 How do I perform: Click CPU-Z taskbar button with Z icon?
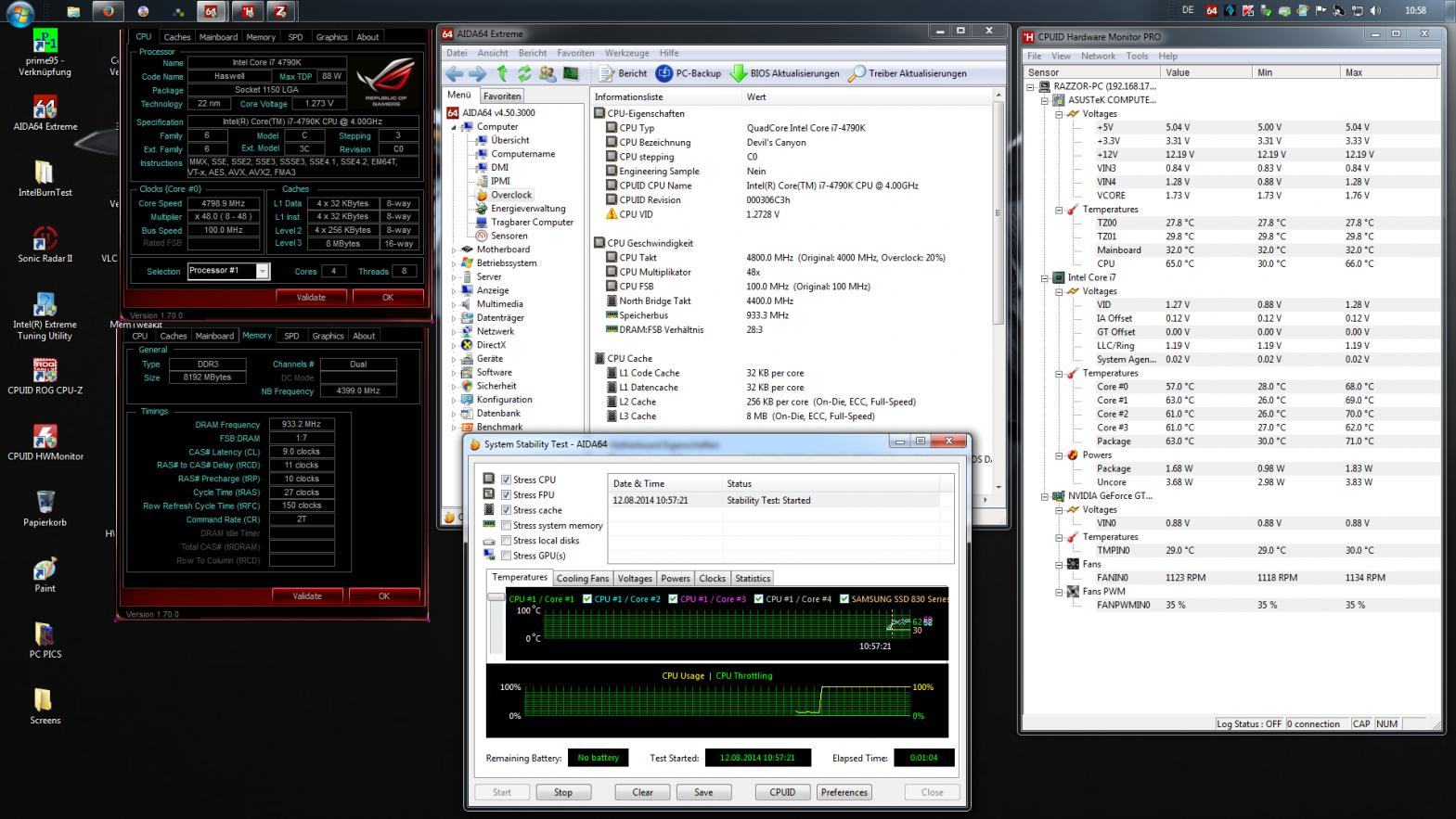click(x=280, y=11)
